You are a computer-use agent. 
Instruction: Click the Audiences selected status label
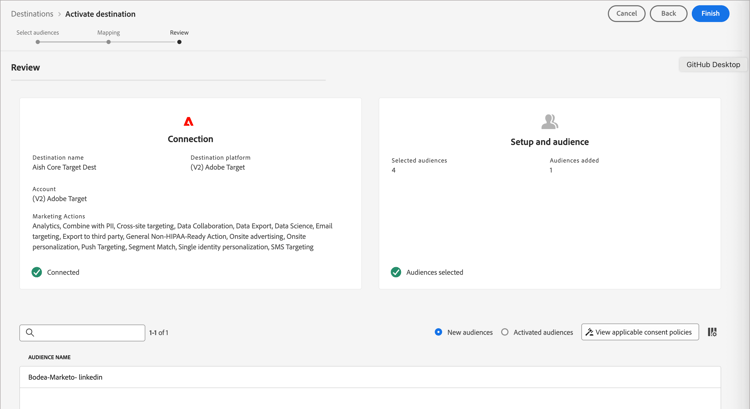point(435,272)
